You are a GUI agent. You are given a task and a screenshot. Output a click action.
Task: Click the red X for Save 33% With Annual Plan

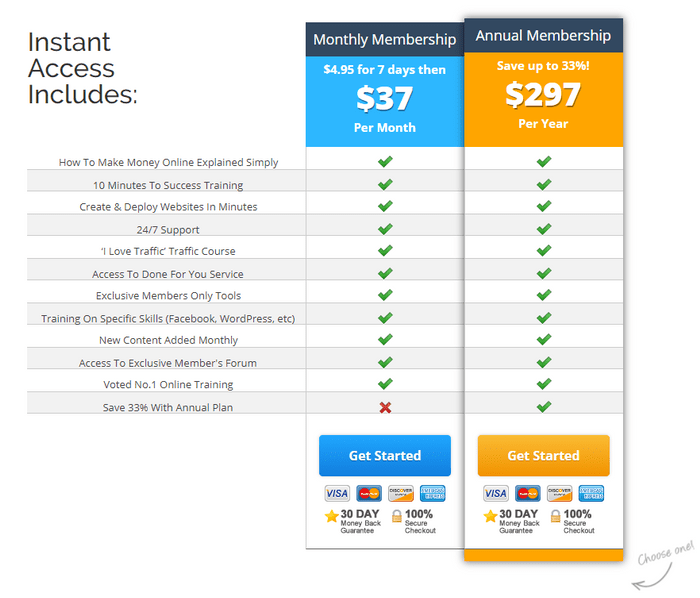385,407
